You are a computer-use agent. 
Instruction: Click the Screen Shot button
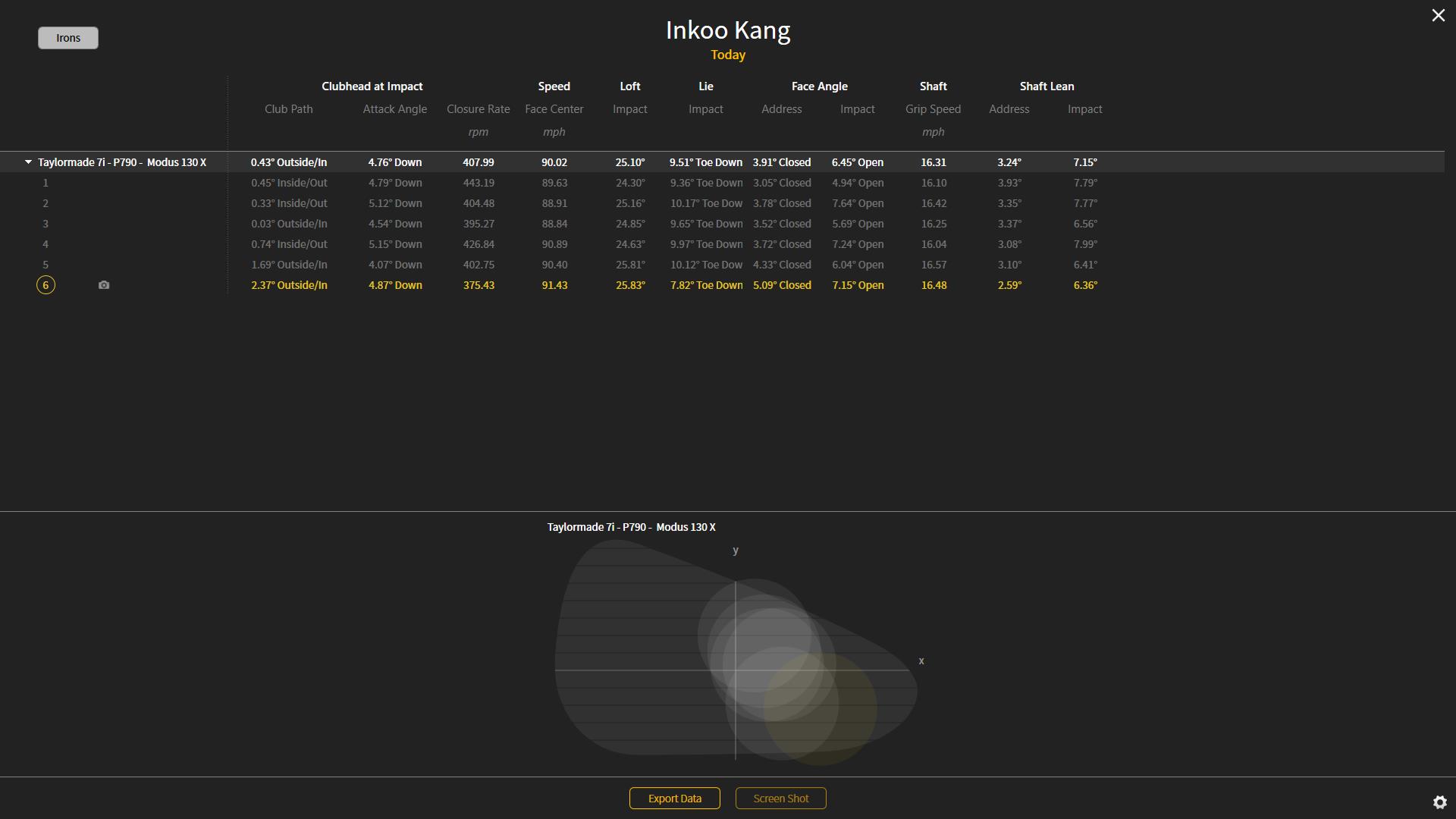coord(781,799)
